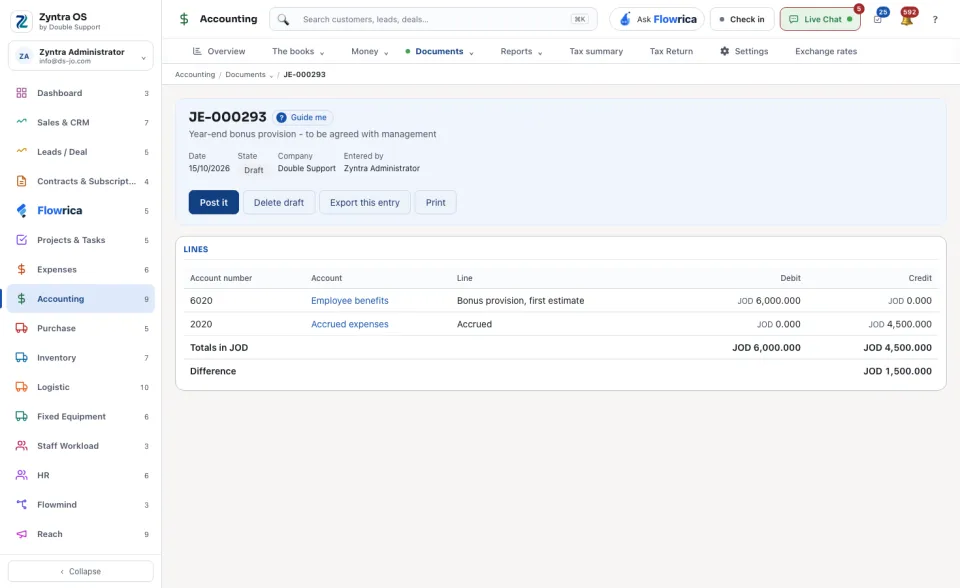Click the Post it button

click(x=214, y=202)
